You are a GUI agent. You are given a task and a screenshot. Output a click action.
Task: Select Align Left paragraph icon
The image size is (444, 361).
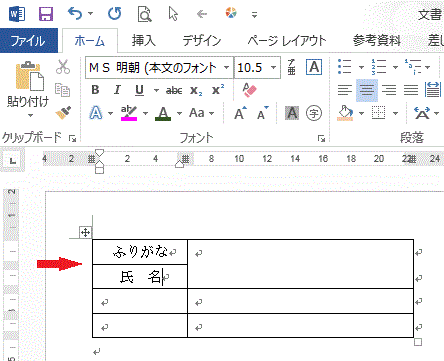[345, 90]
